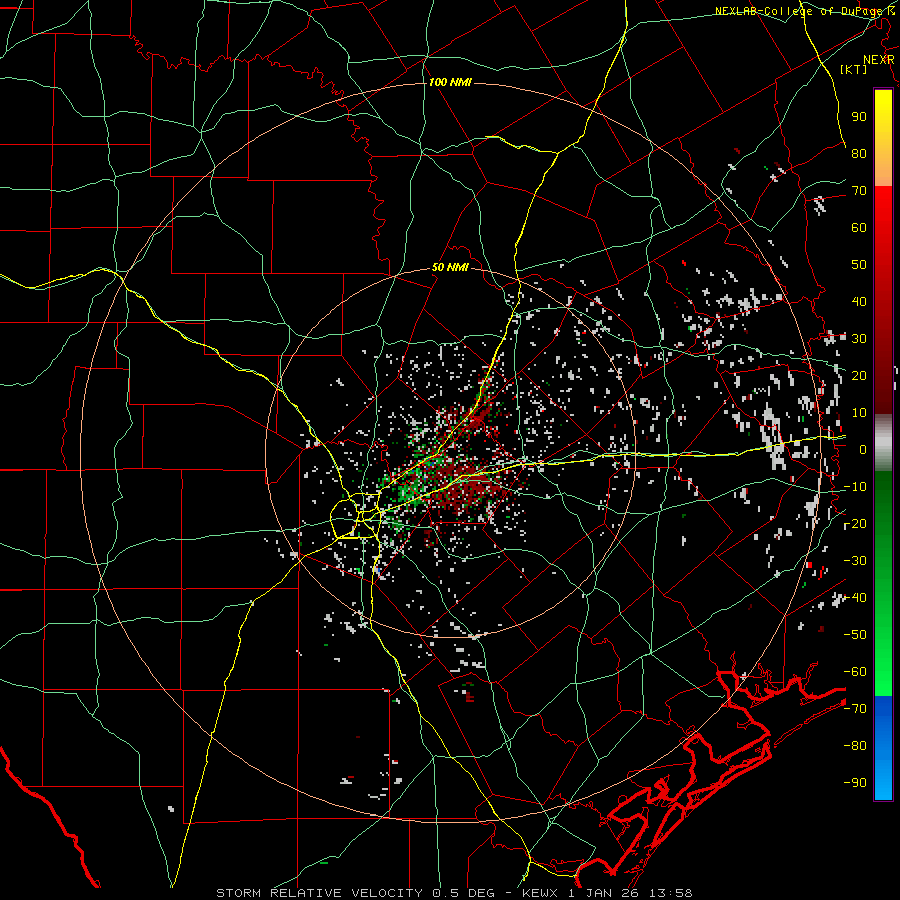Click the -60 value on velocity scale
900x900 pixels.
pos(855,672)
